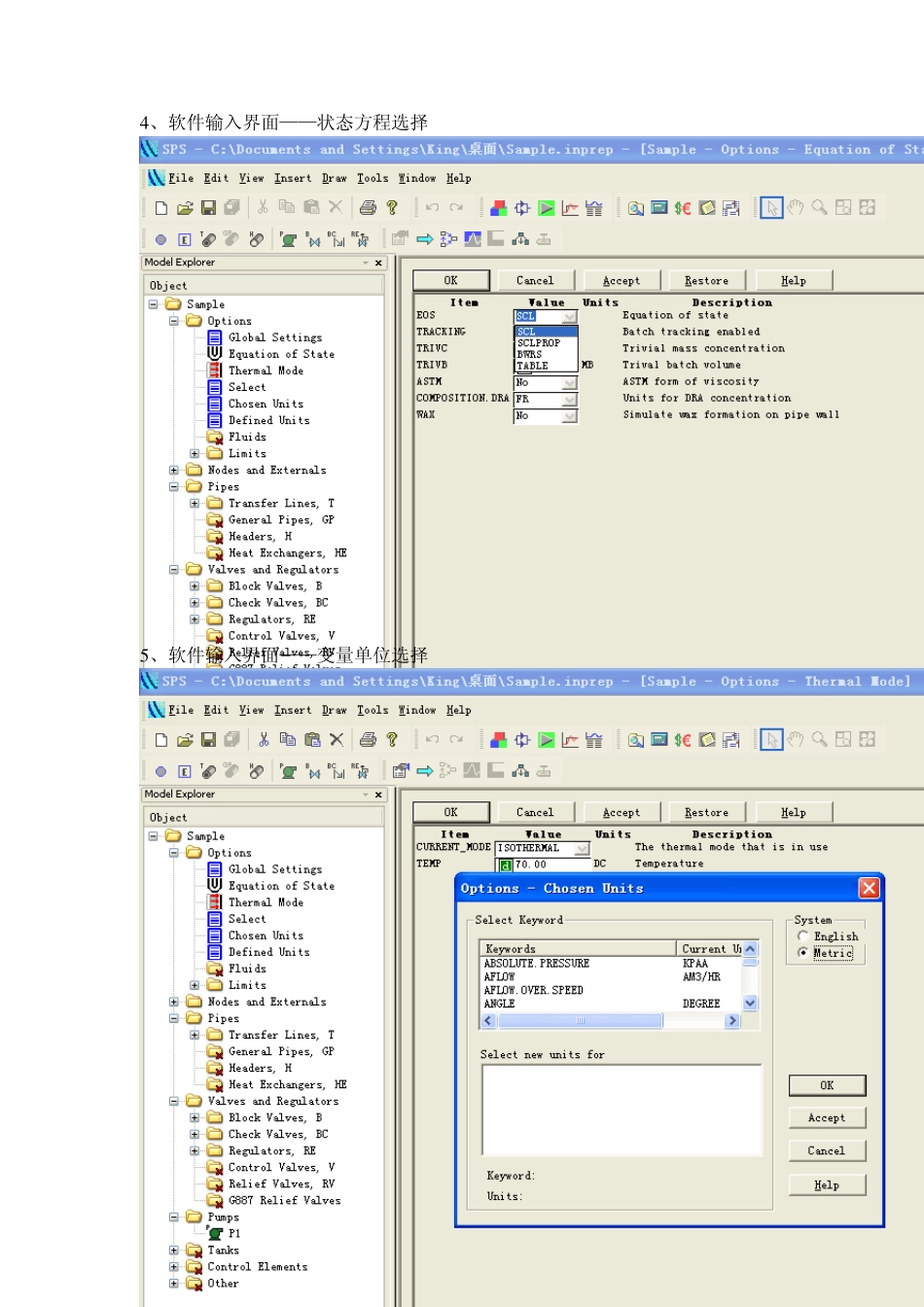Choose BWRS from the open EOS list
The width and height of the screenshot is (924, 1307).
tap(530, 355)
